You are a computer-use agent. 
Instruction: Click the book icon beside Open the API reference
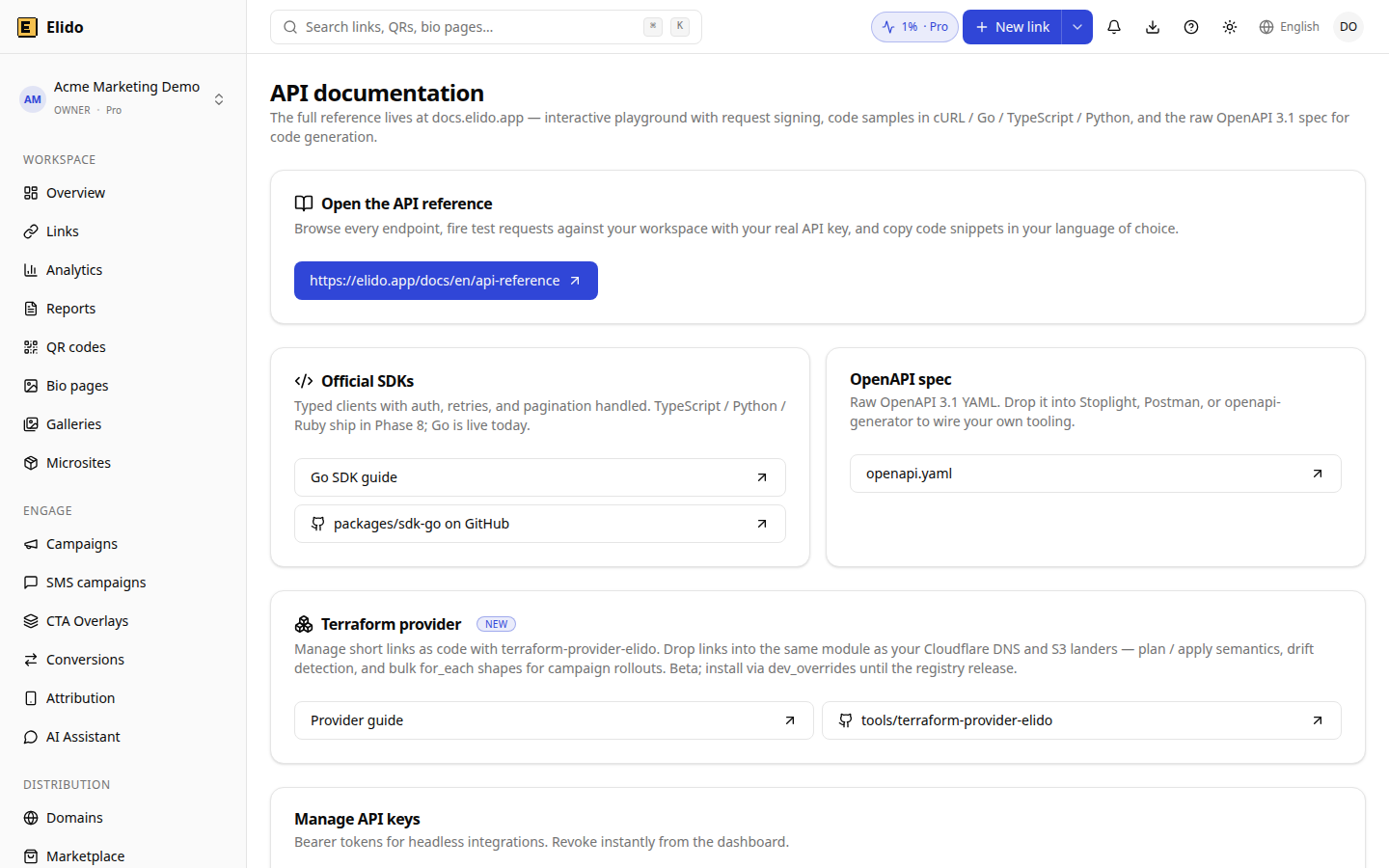coord(304,203)
